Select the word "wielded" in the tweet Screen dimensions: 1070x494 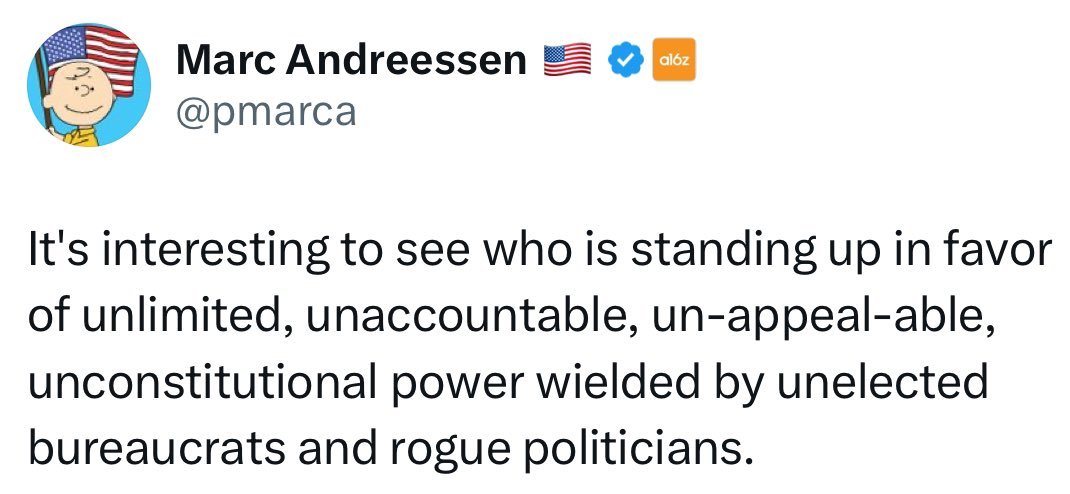(x=609, y=380)
